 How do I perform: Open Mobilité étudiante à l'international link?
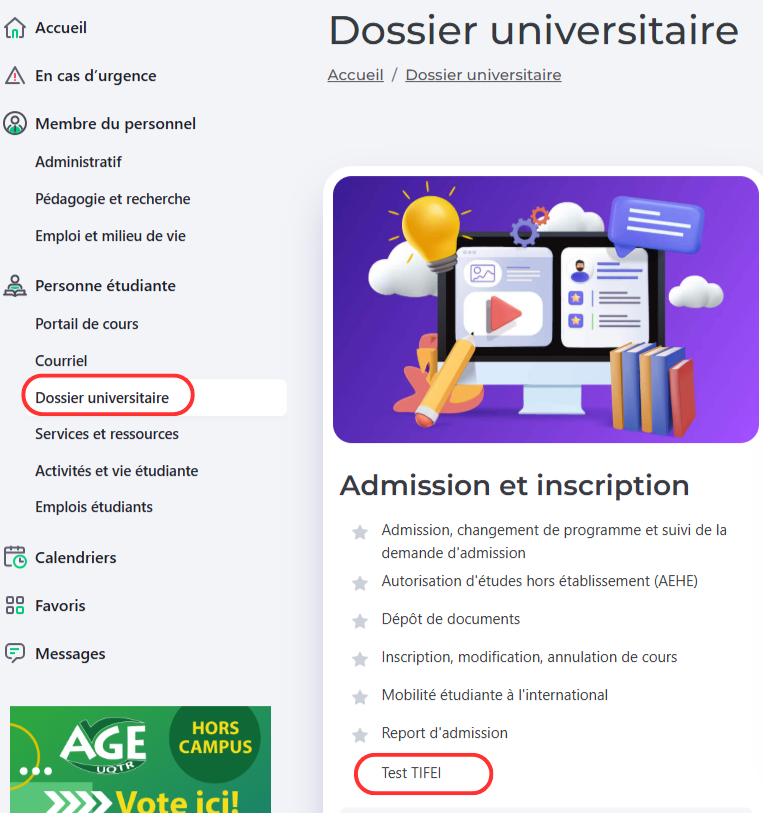494,695
